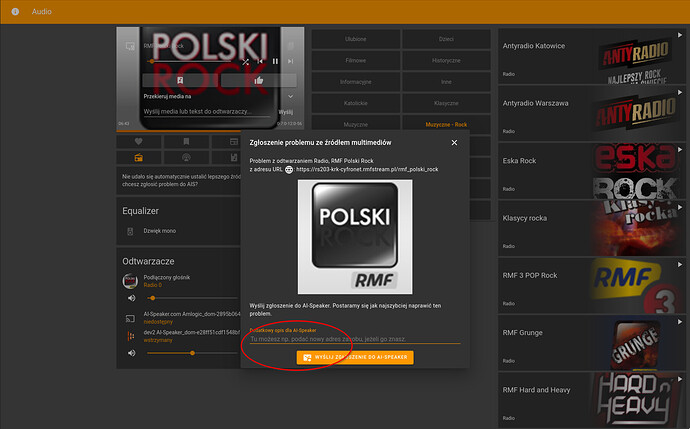Select RMF Grunge station
The height and width of the screenshot is (429, 690).
[591, 343]
